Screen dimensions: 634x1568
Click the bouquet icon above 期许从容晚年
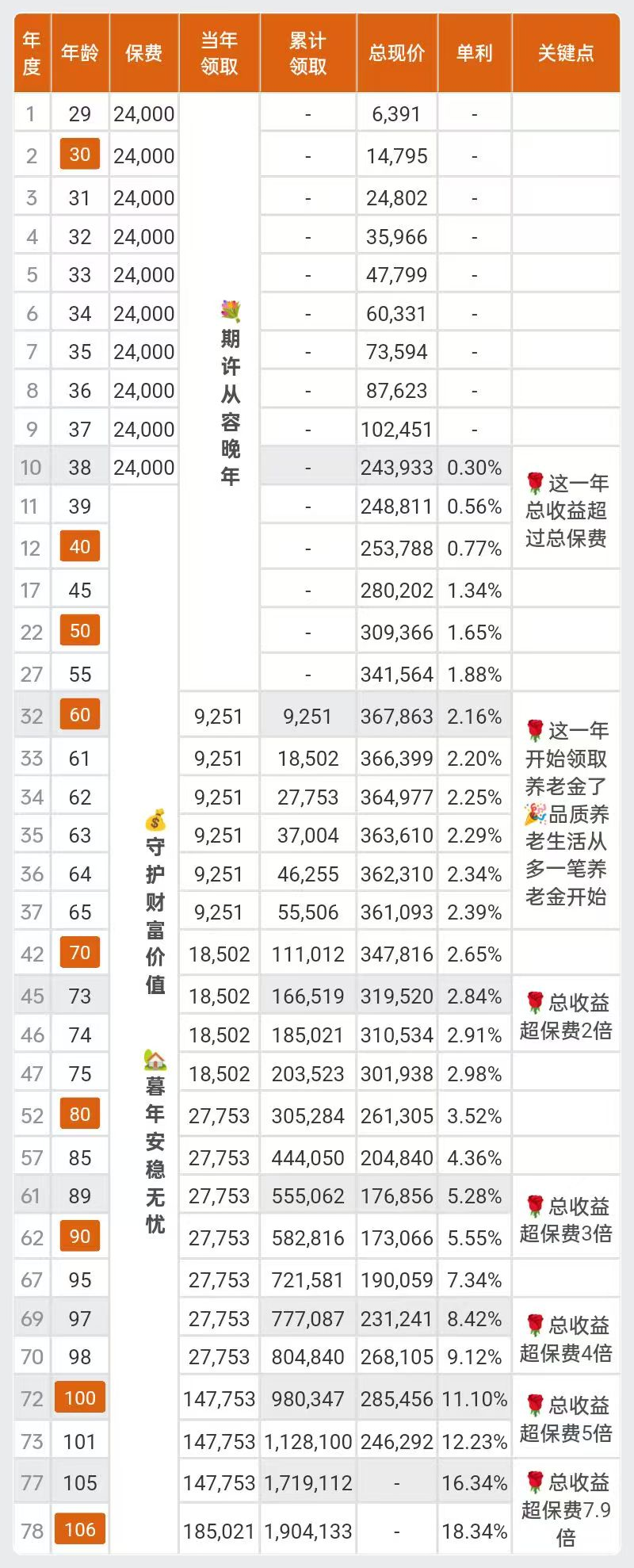(230, 312)
